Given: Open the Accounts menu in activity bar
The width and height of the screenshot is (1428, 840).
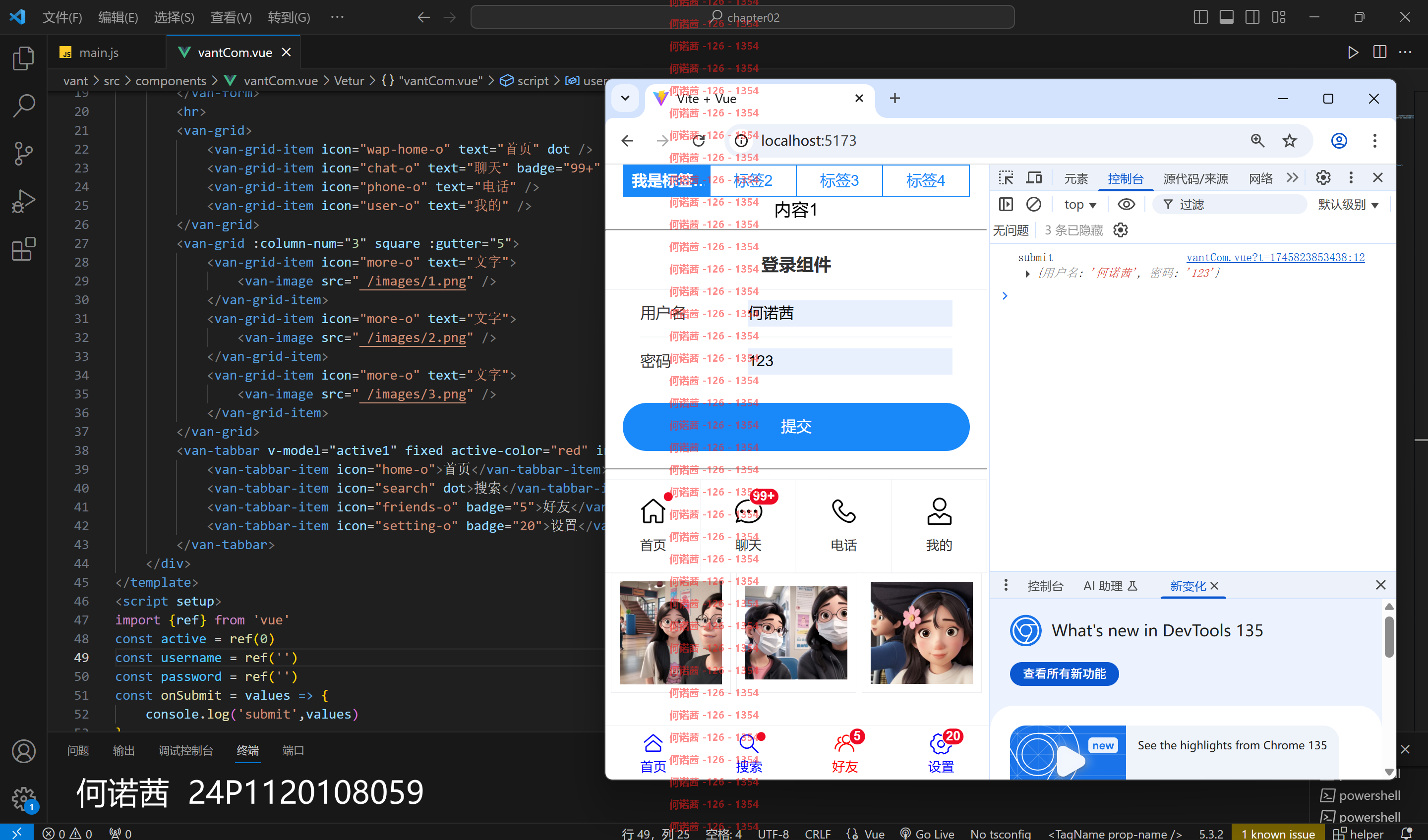Looking at the screenshot, I should point(23,751).
